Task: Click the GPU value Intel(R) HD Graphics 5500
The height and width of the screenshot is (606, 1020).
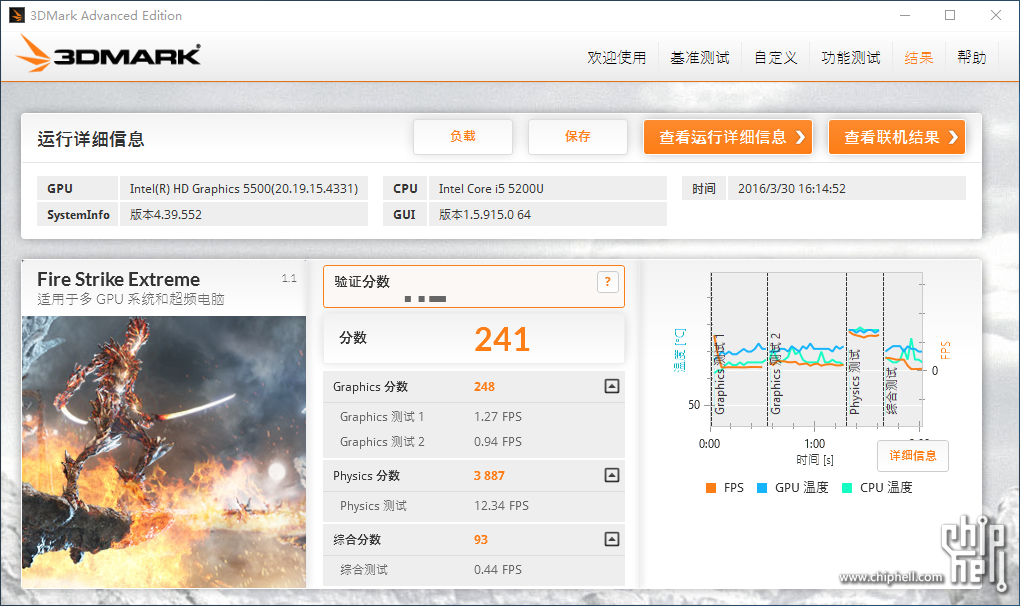Action: click(x=244, y=188)
